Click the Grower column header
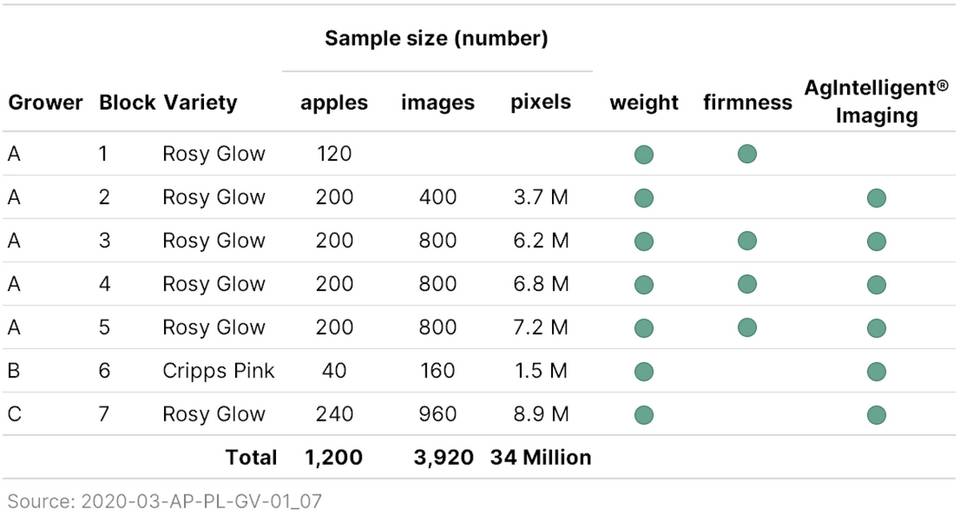The image size is (960, 512). pos(46,103)
